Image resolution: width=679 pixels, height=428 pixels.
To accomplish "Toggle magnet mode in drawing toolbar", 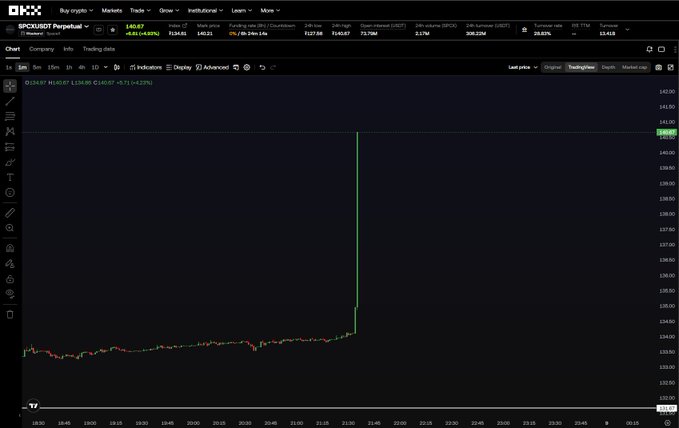I will point(10,248).
